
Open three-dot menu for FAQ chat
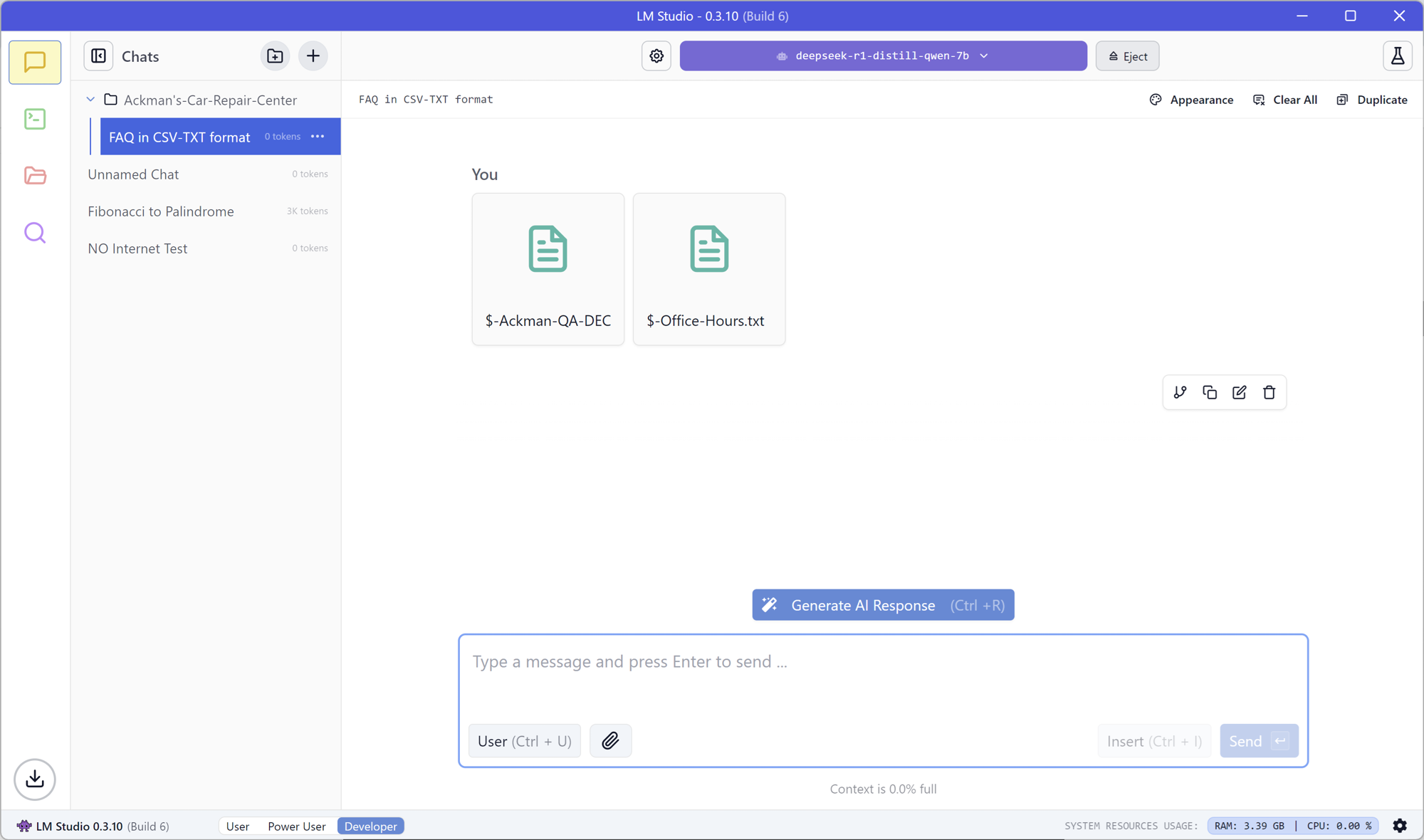click(x=318, y=136)
